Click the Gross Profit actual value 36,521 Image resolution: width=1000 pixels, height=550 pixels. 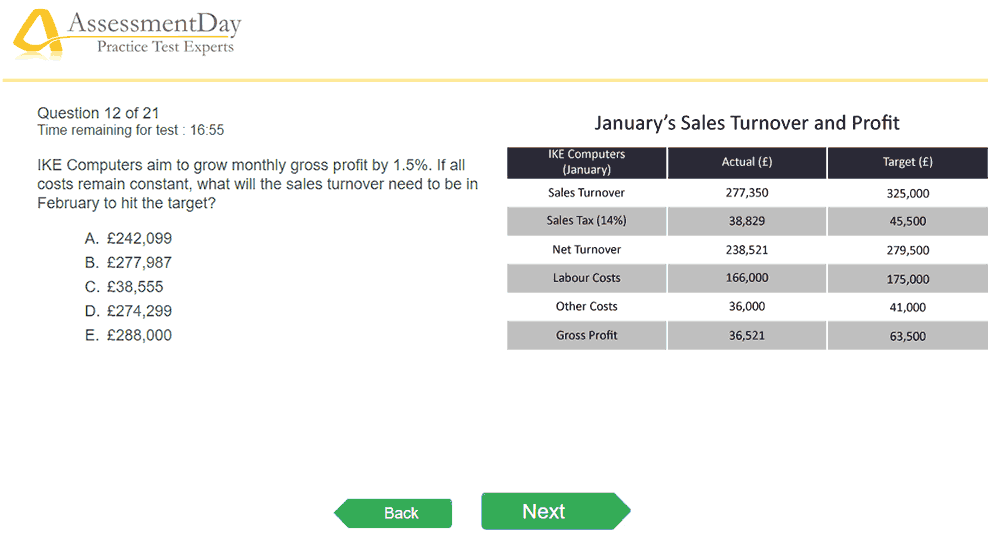pos(747,336)
